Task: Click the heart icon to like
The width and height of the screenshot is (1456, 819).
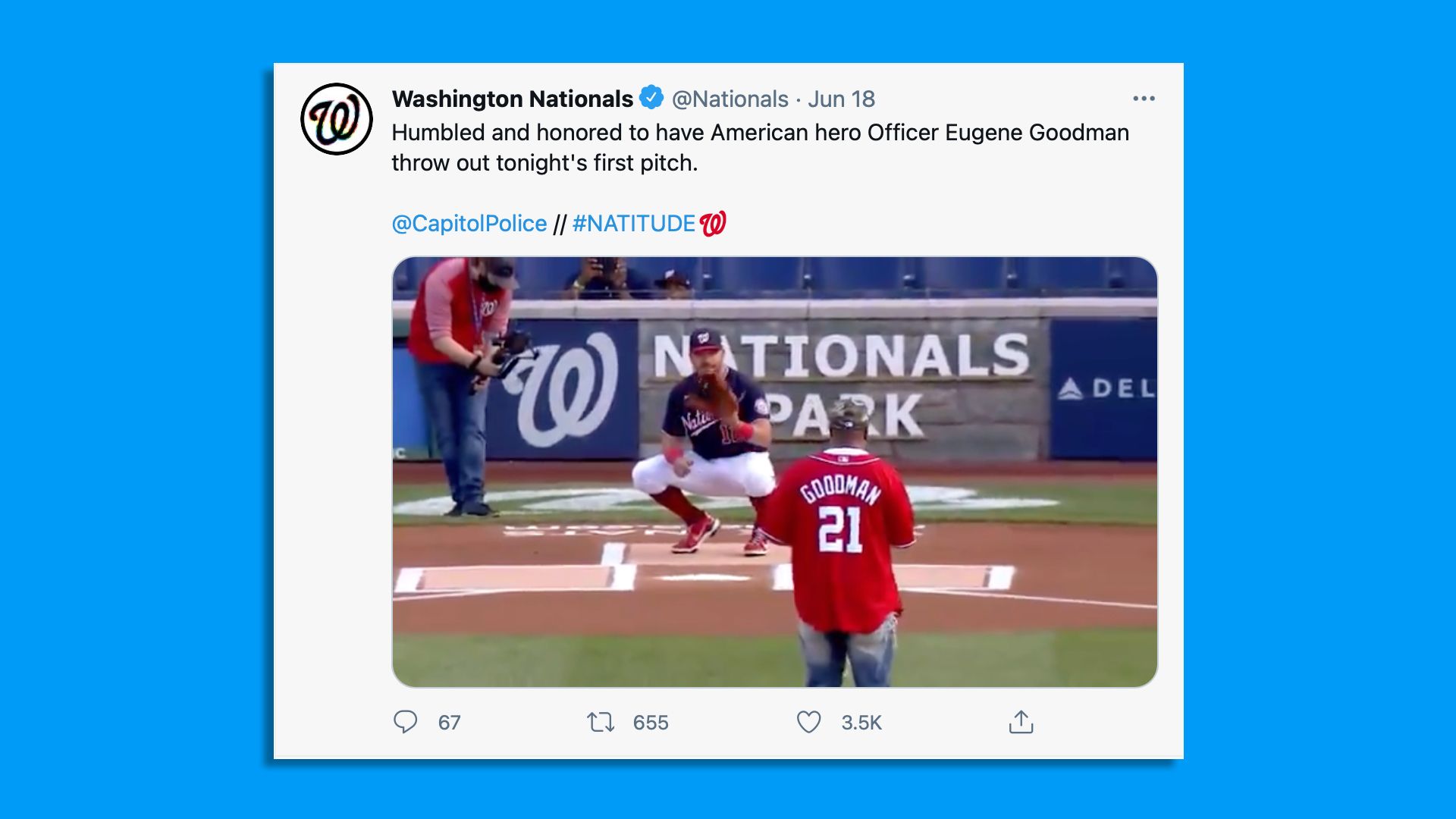Action: click(808, 723)
